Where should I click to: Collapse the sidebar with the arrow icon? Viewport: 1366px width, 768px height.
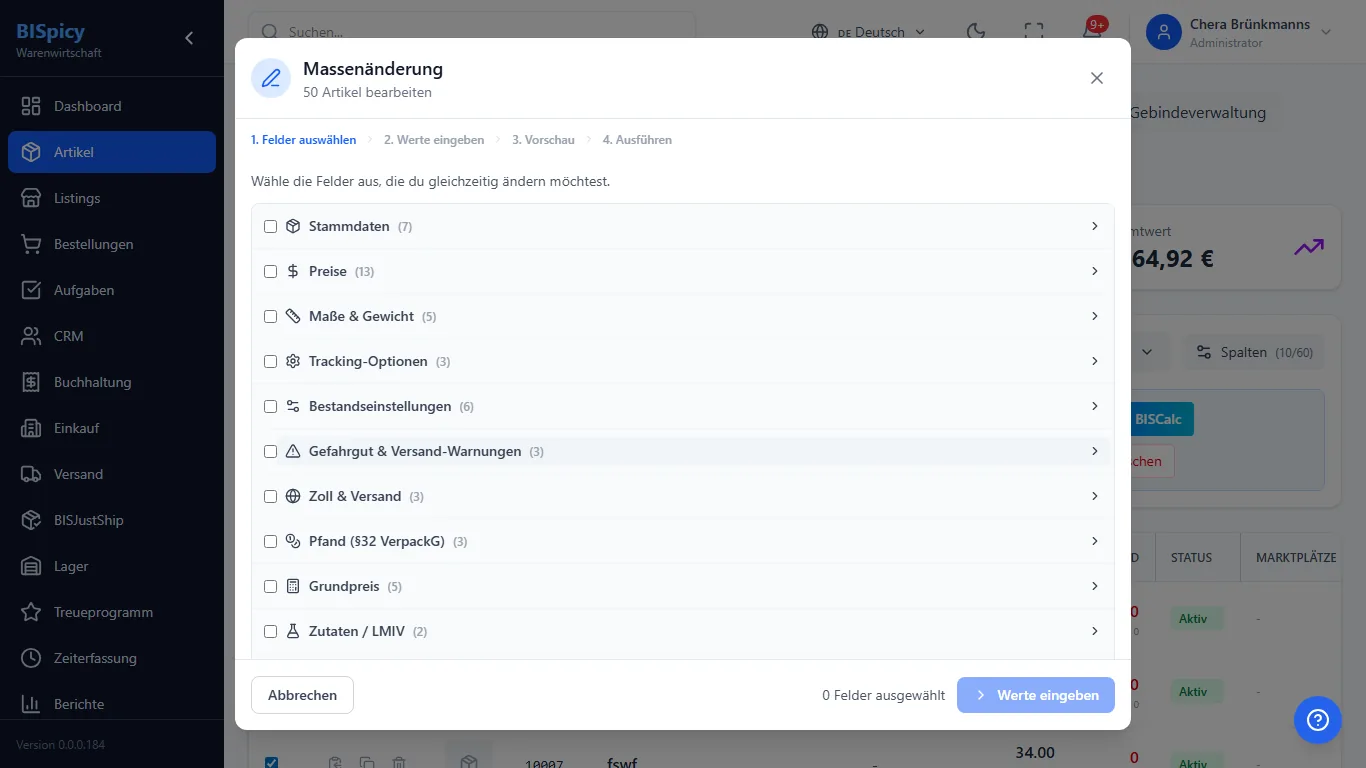(x=189, y=38)
